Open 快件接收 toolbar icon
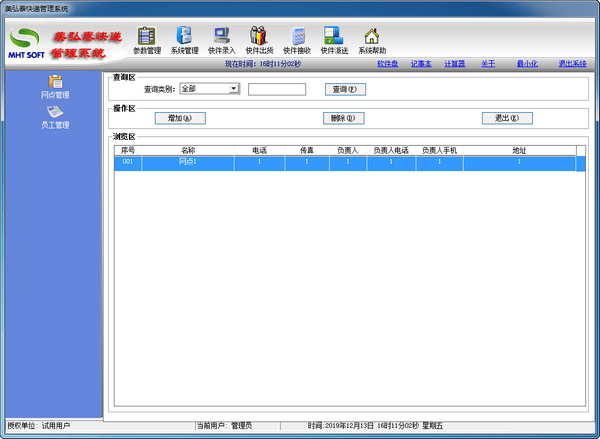Viewport: 600px width, 439px height. click(x=297, y=38)
